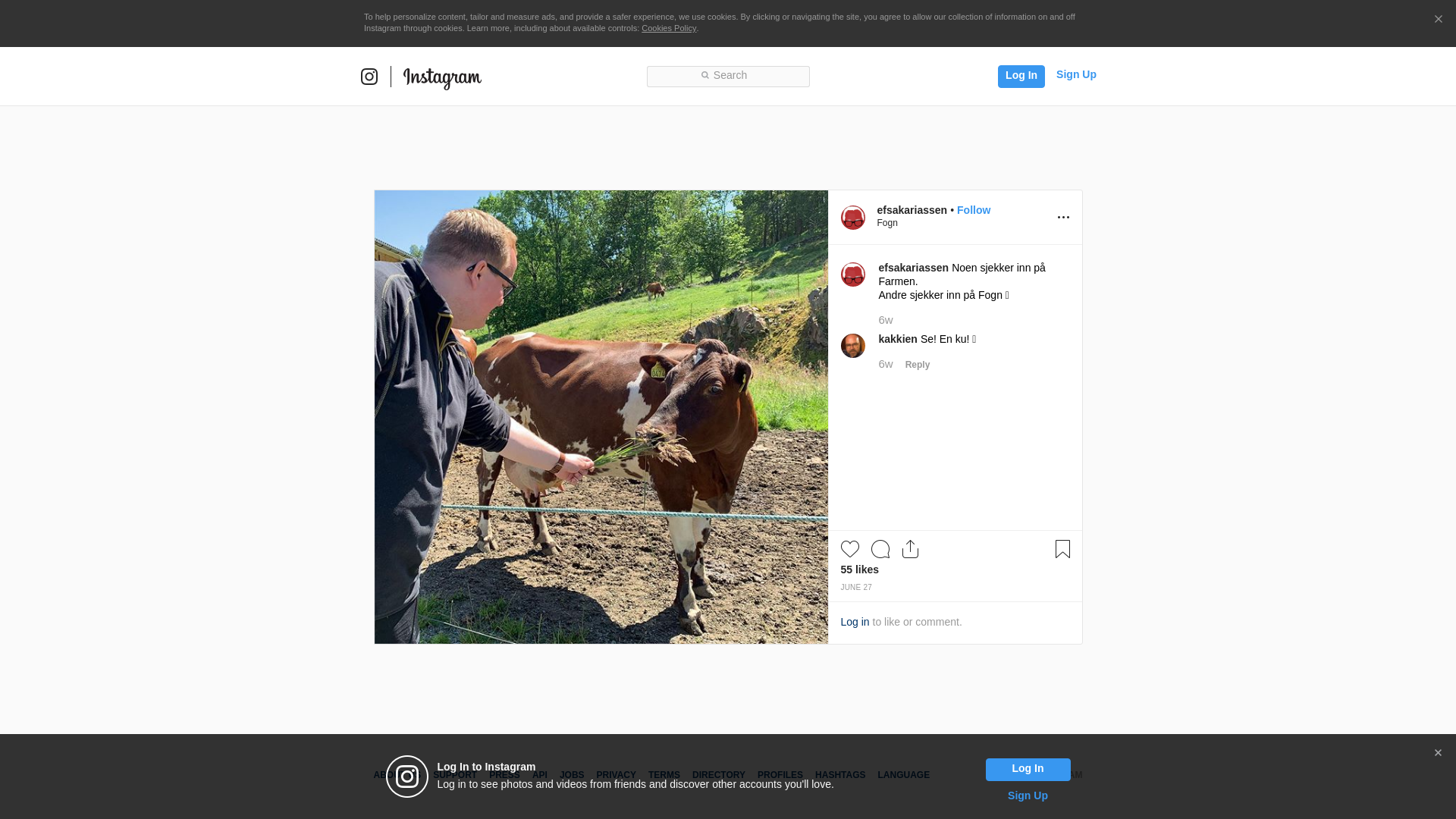Follow efsakariassen
1456x819 pixels.
tap(974, 210)
